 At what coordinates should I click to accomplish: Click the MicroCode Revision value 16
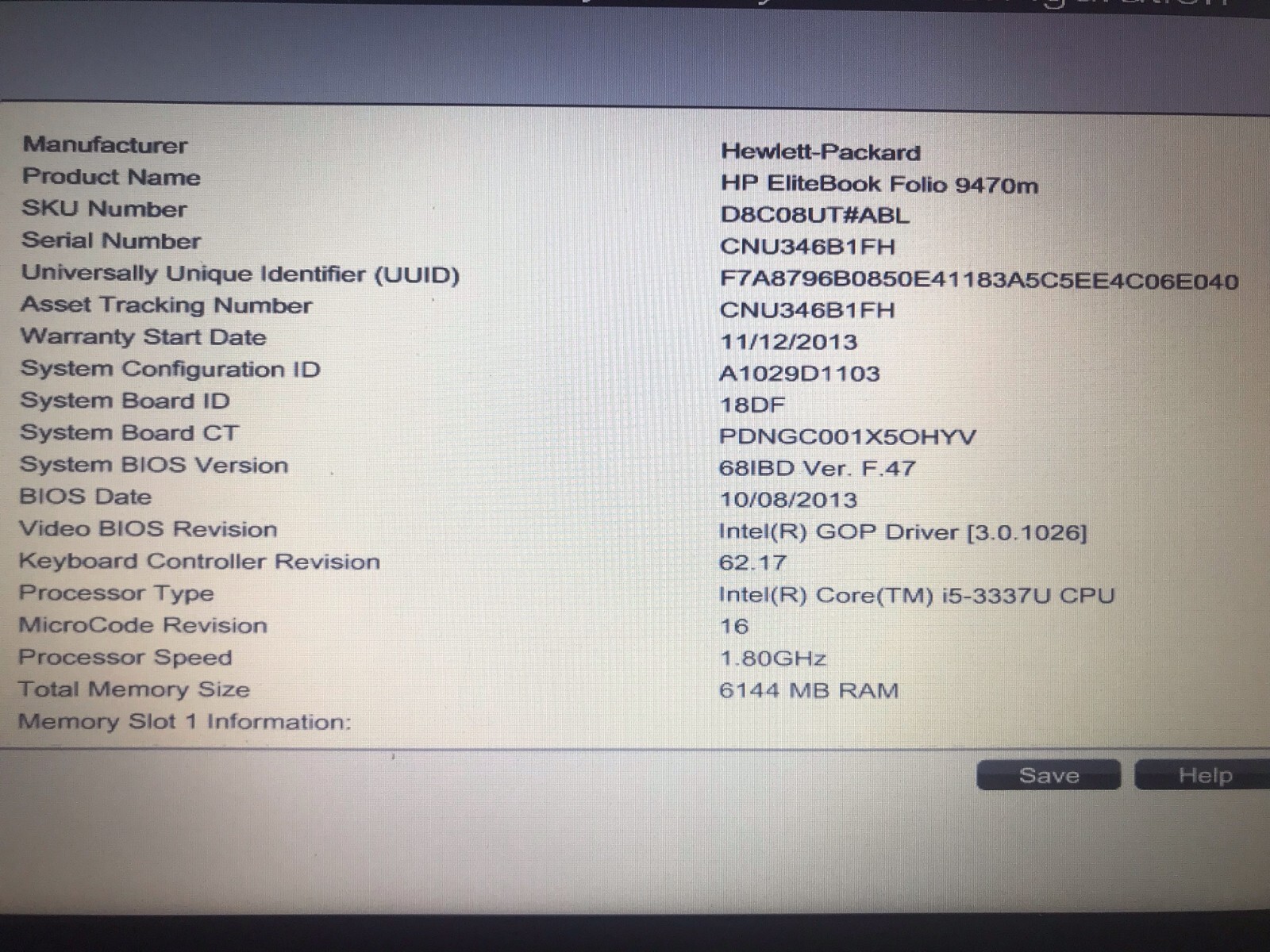734,626
